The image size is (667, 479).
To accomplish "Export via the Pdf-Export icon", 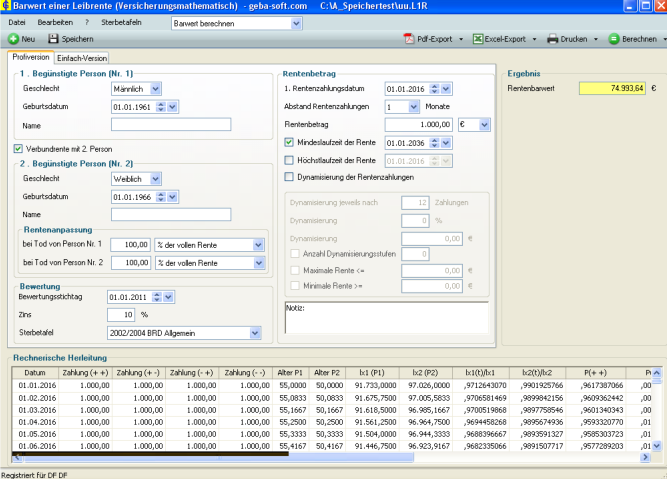I will 409,39.
